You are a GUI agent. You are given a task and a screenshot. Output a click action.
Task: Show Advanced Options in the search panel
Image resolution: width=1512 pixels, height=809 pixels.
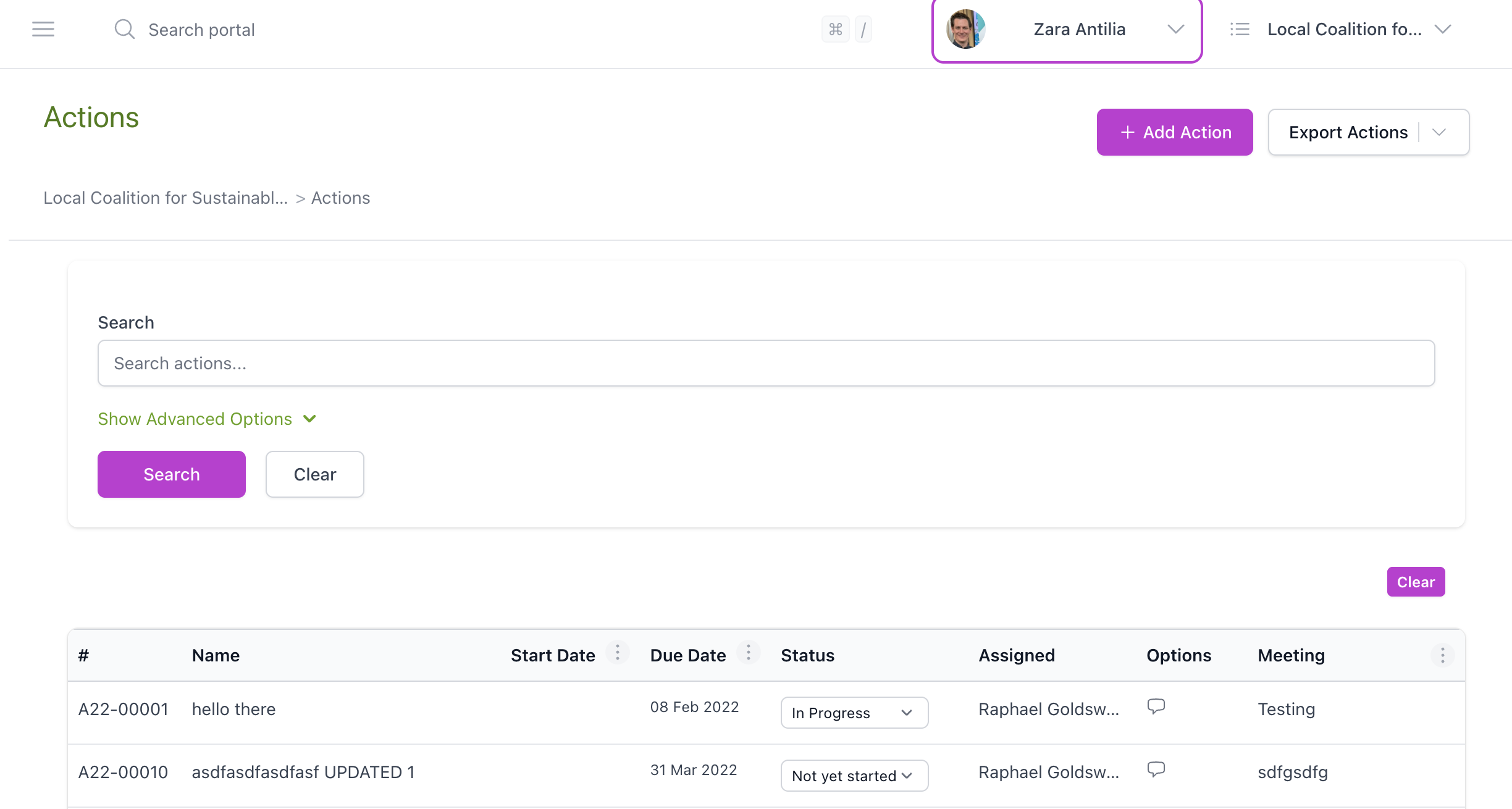pyautogui.click(x=206, y=419)
